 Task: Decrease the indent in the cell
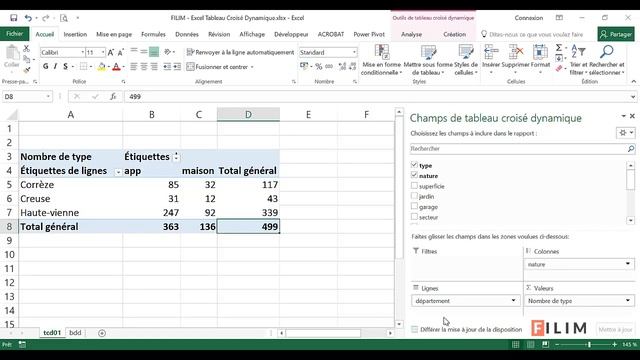tap(167, 67)
